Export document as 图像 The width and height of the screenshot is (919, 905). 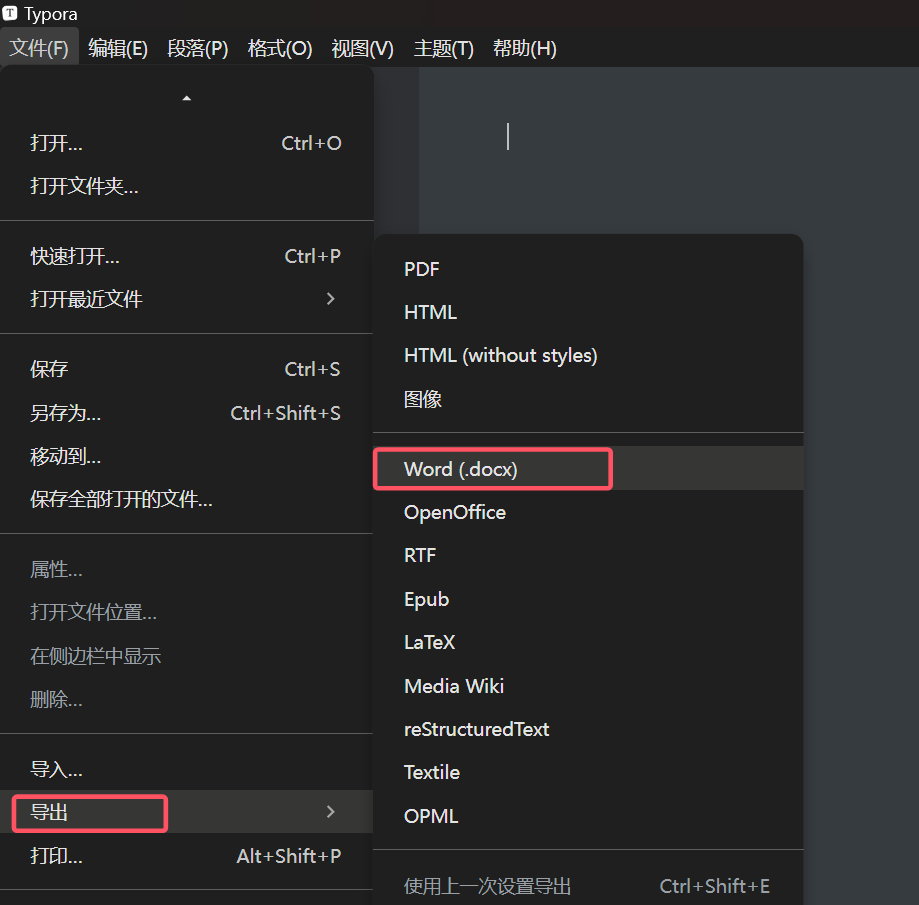pyautogui.click(x=588, y=399)
